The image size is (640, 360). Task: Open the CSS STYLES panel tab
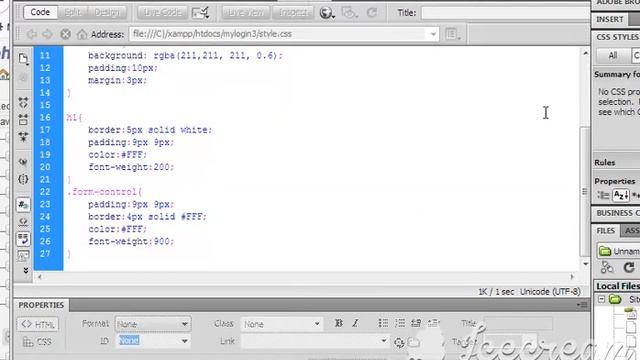click(x=617, y=37)
